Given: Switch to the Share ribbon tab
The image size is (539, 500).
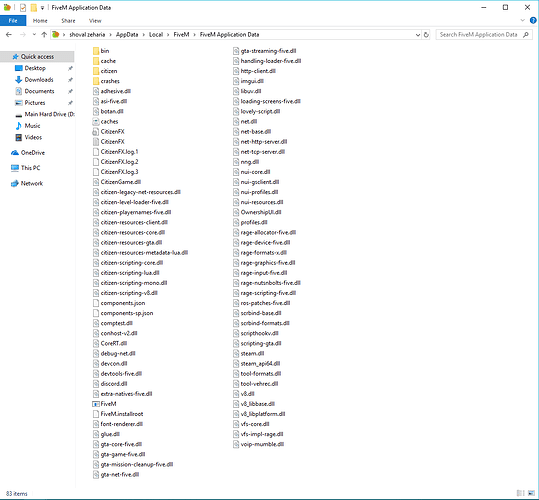Looking at the screenshot, I should (x=68, y=21).
